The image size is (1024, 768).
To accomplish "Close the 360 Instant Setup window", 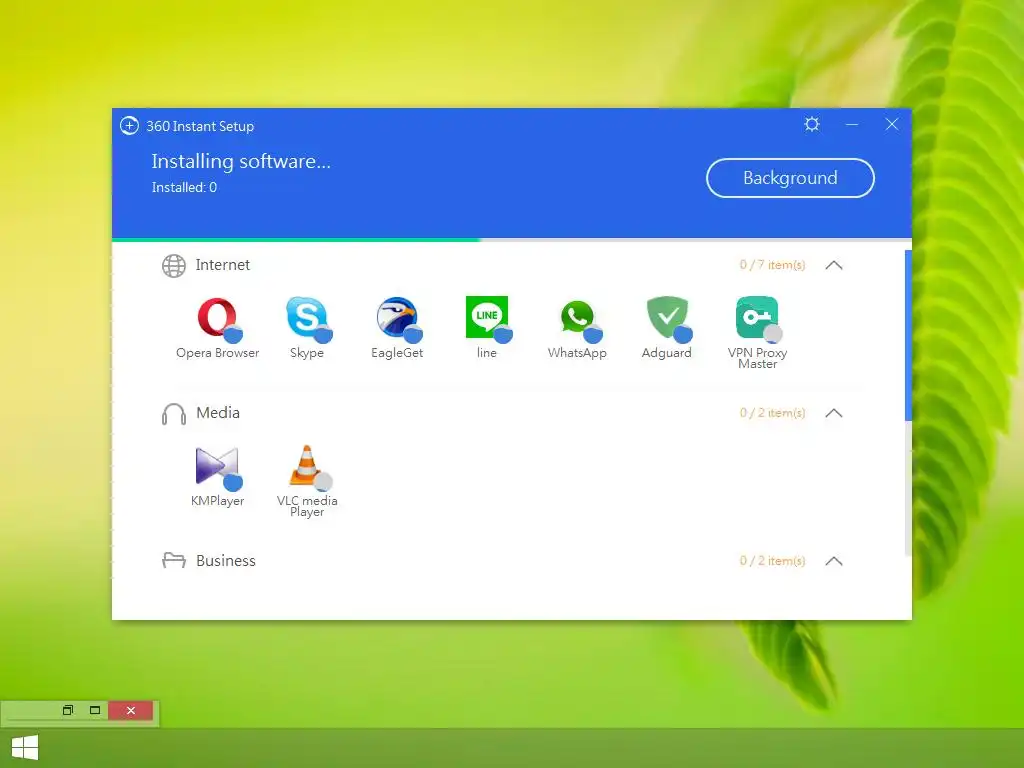I will 892,124.
